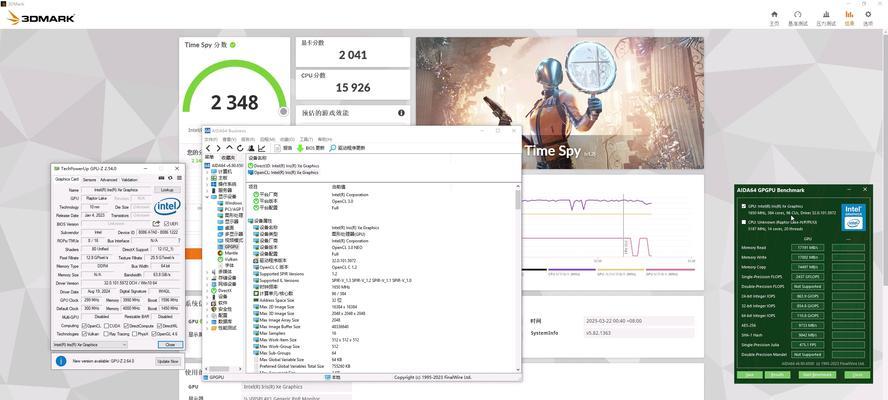The image size is (888, 400).
Task: Open the 3DMark benchmarks tab icon
Action: [x=797, y=14]
